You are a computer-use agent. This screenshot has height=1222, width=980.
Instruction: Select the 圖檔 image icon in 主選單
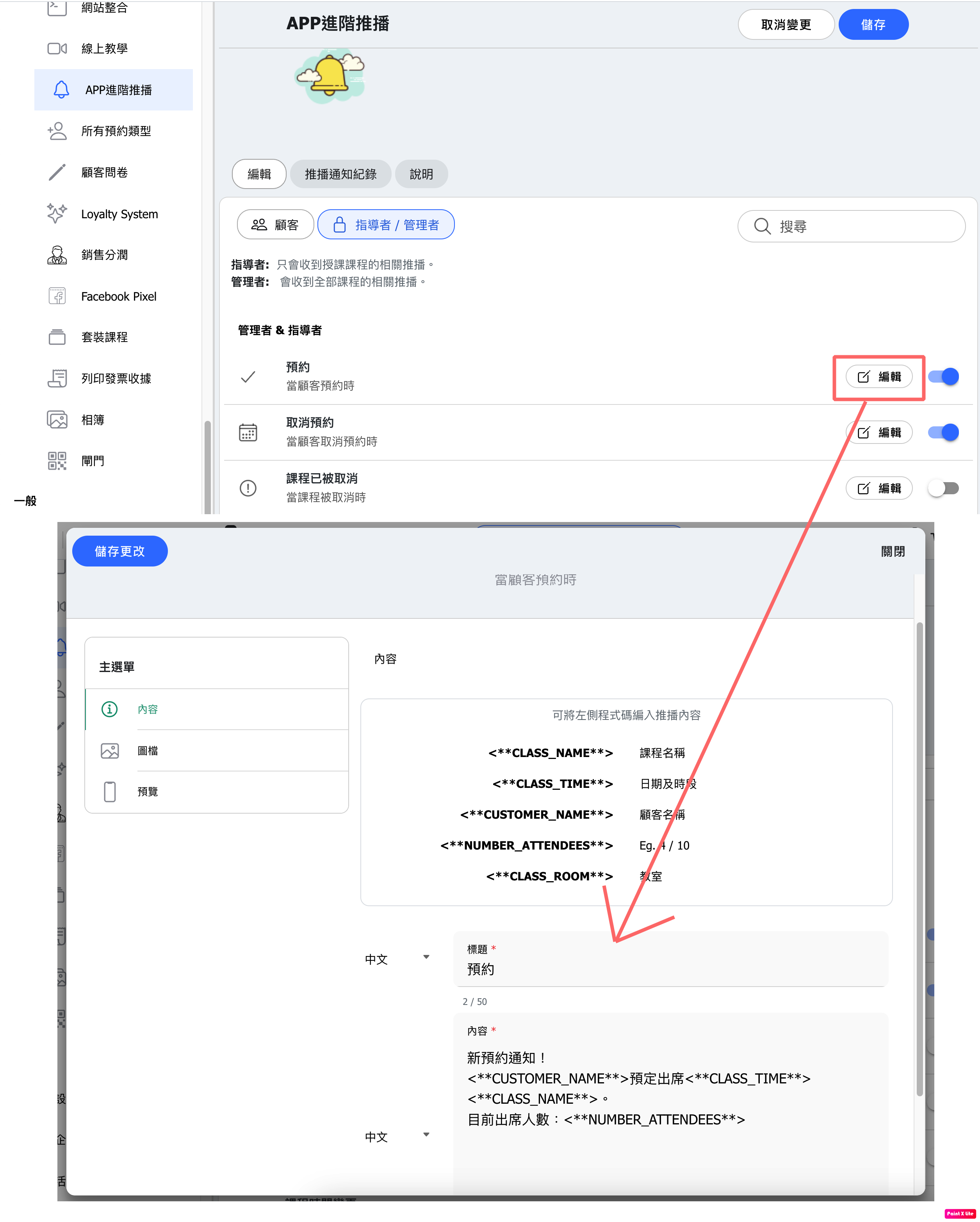[x=109, y=750]
